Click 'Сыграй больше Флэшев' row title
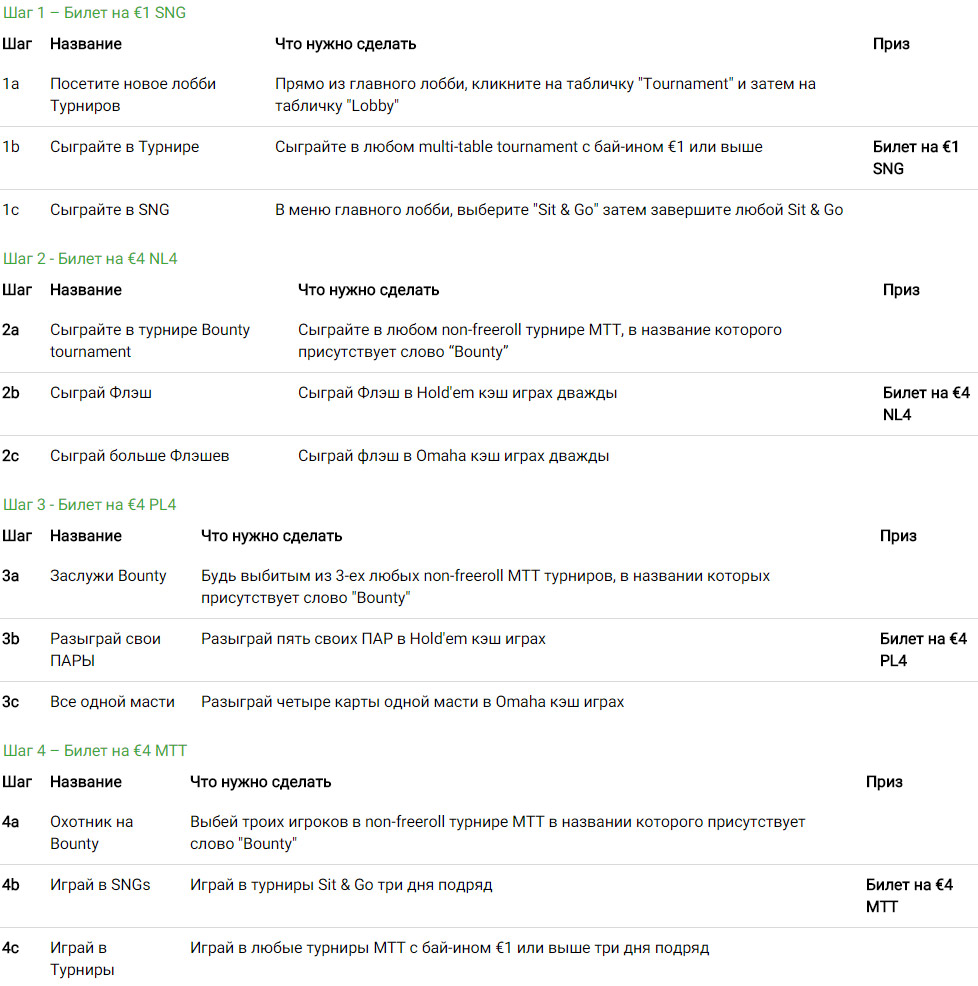Image resolution: width=978 pixels, height=986 pixels. tap(140, 455)
